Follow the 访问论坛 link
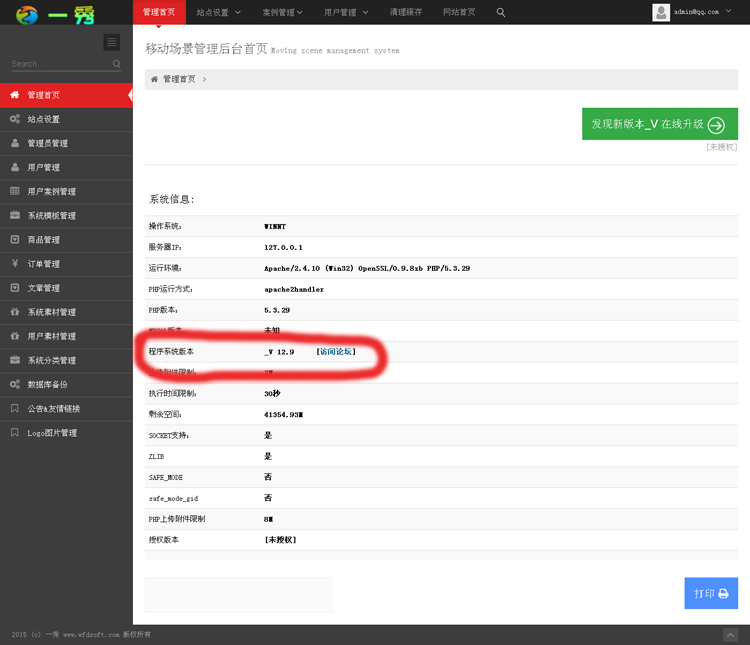Screen dimensions: 750x645 [336, 352]
